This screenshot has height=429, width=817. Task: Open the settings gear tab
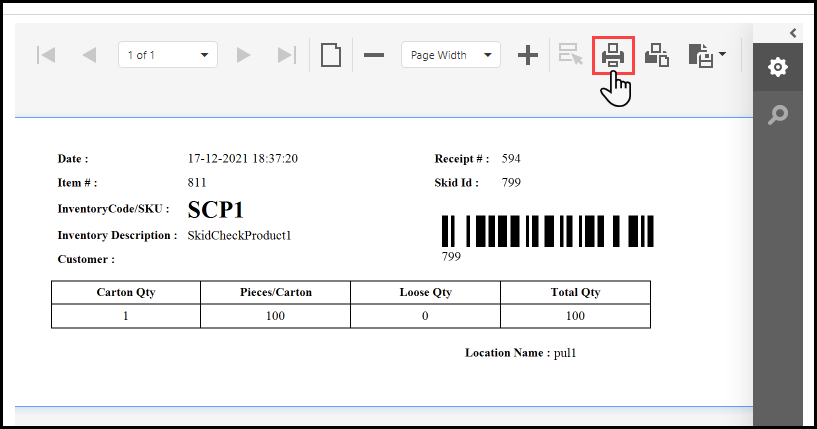[777, 68]
